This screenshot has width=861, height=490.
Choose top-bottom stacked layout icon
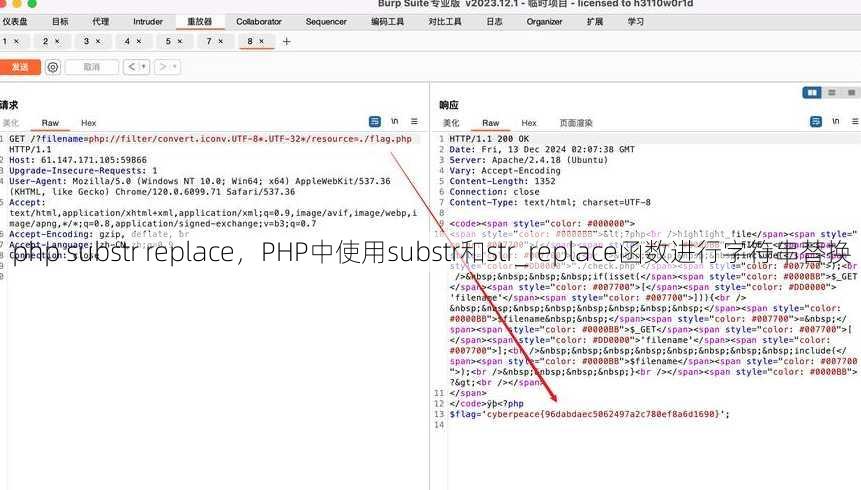(832, 93)
